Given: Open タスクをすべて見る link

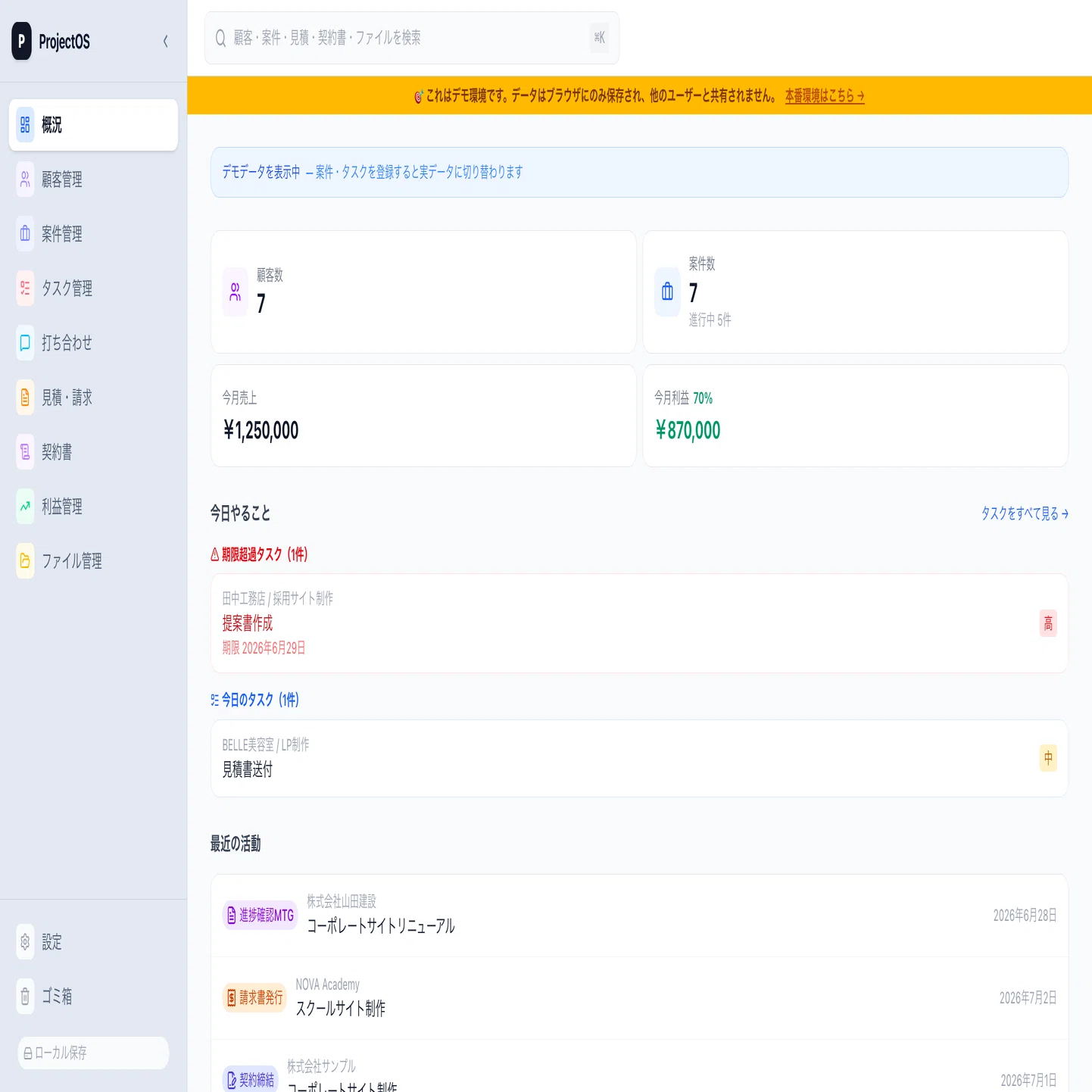Looking at the screenshot, I should 1025,513.
